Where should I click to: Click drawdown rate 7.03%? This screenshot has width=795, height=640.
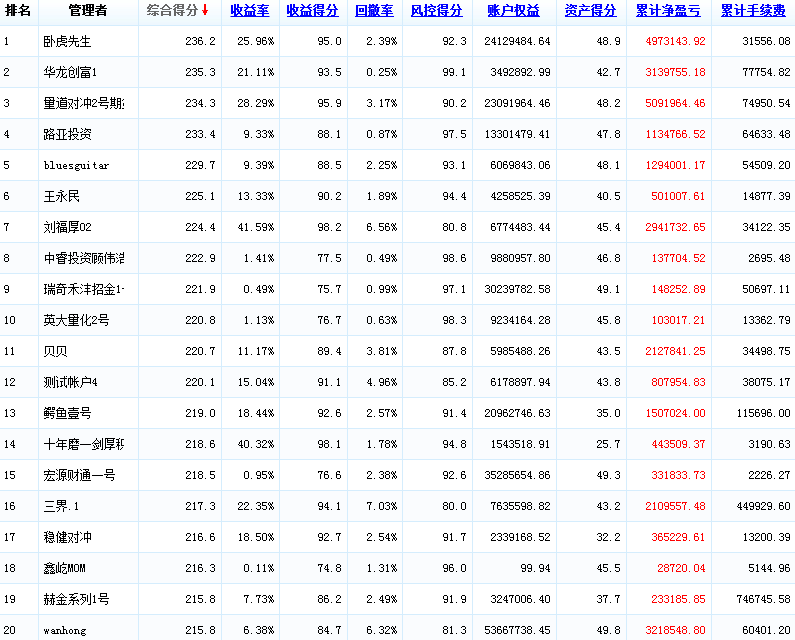(382, 506)
